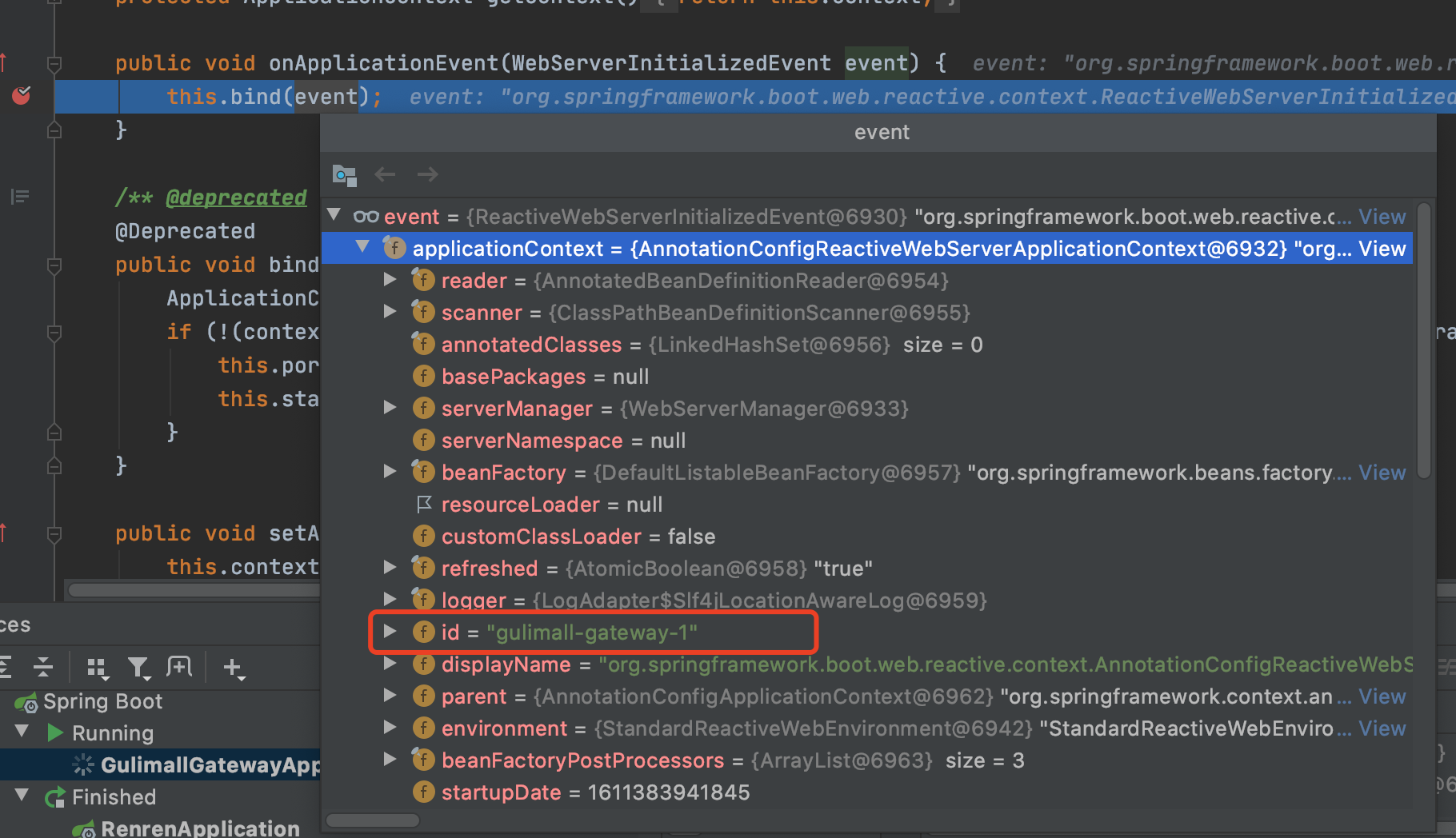The width and height of the screenshot is (1456, 838).
Task: Expand the parent field
Action: 390,696
